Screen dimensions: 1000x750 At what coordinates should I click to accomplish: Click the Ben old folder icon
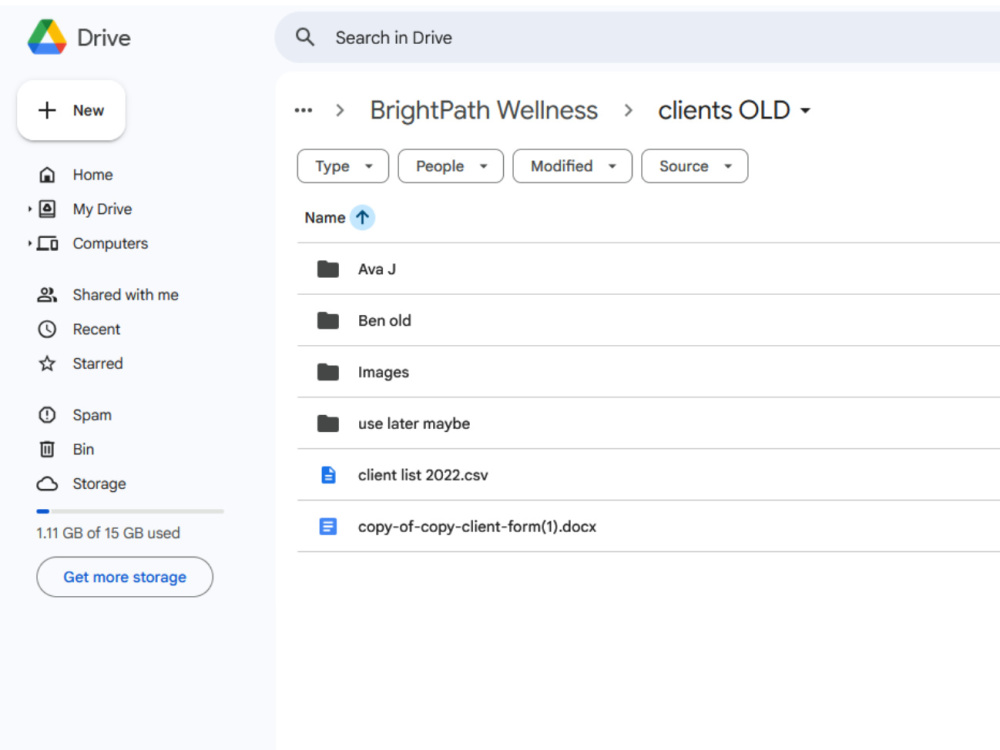coord(328,320)
